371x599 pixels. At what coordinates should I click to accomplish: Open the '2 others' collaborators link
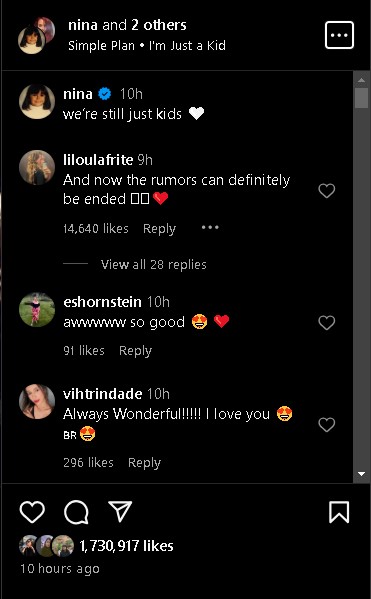tap(159, 25)
